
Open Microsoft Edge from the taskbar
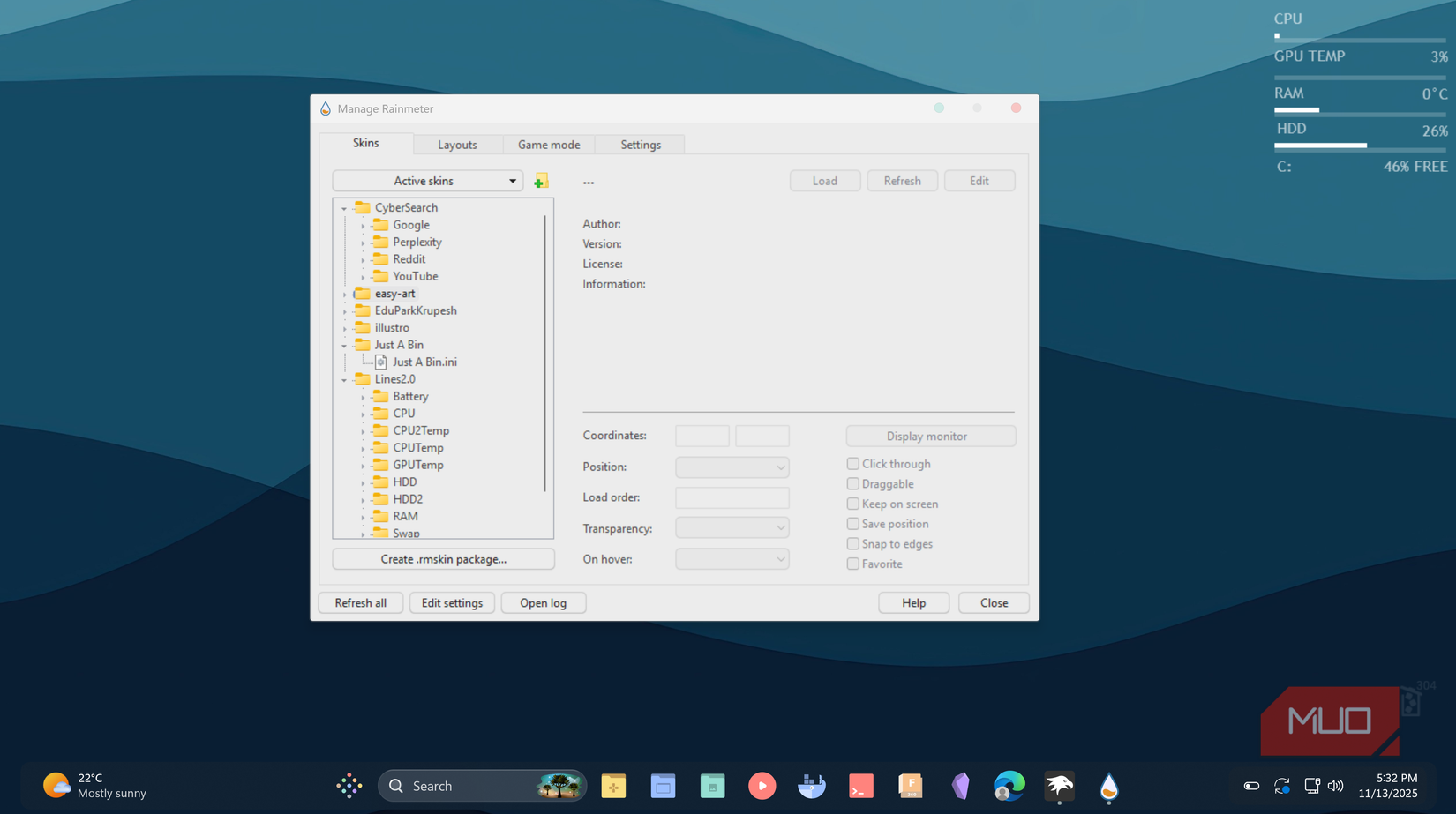click(1009, 786)
